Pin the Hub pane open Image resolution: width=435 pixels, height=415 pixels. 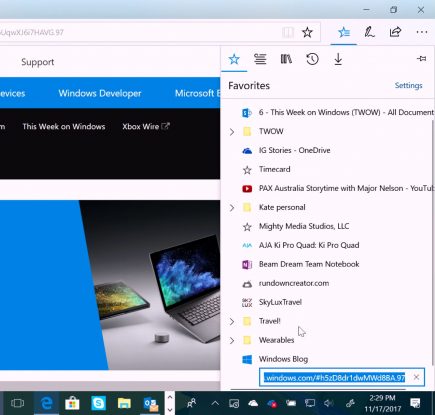click(x=421, y=59)
